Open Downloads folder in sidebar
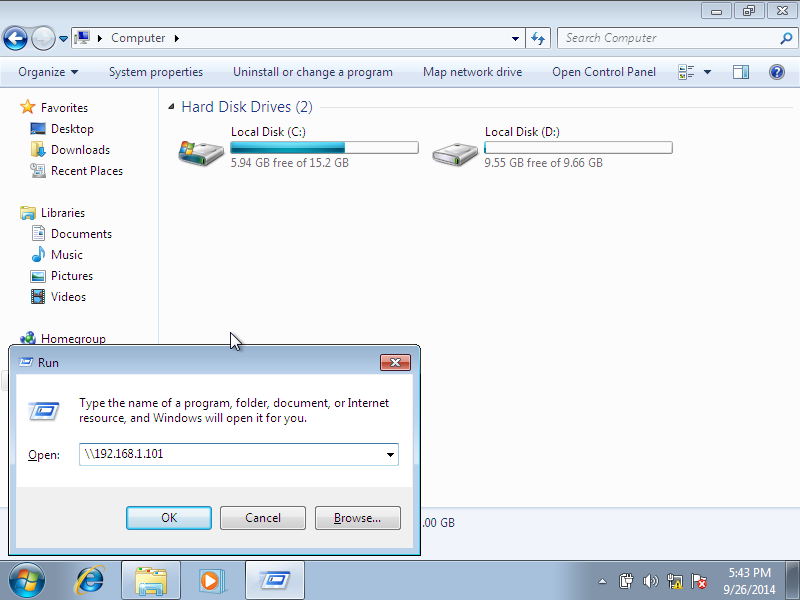This screenshot has height=600, width=800. pos(80,149)
